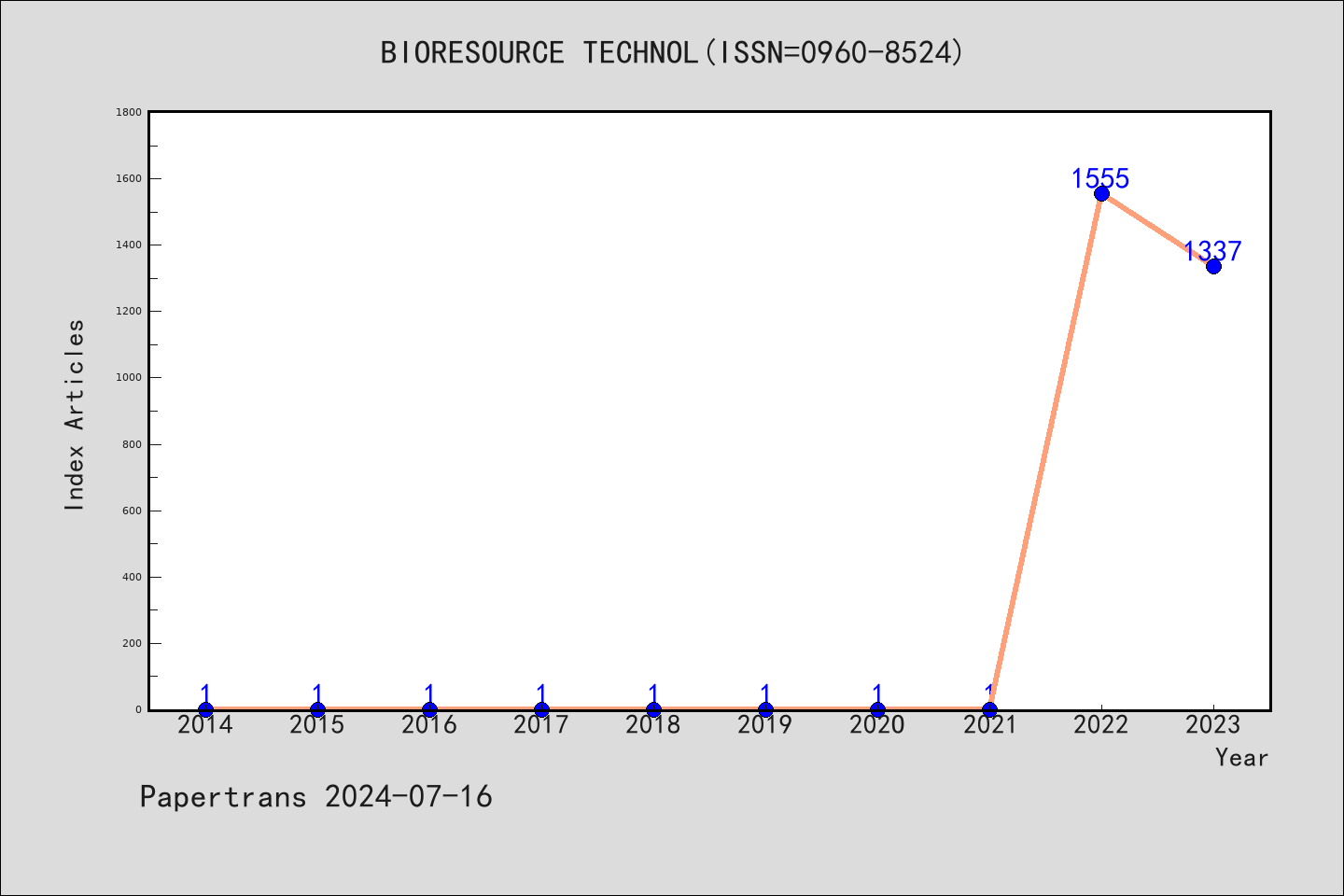This screenshot has height=896, width=1344.
Task: Click the 1600 y-axis tick label
Action: pyautogui.click(x=129, y=178)
